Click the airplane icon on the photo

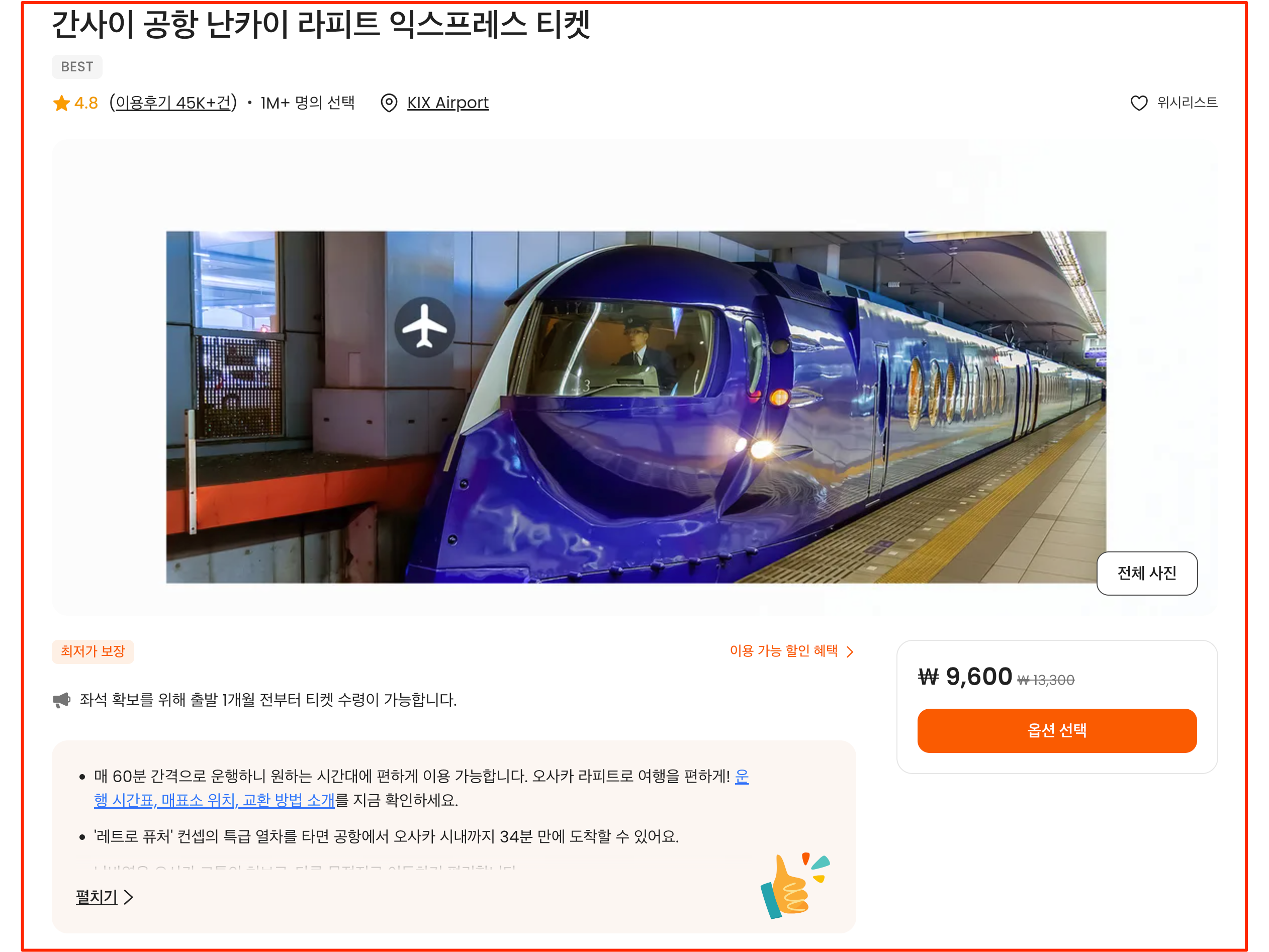pyautogui.click(x=425, y=327)
